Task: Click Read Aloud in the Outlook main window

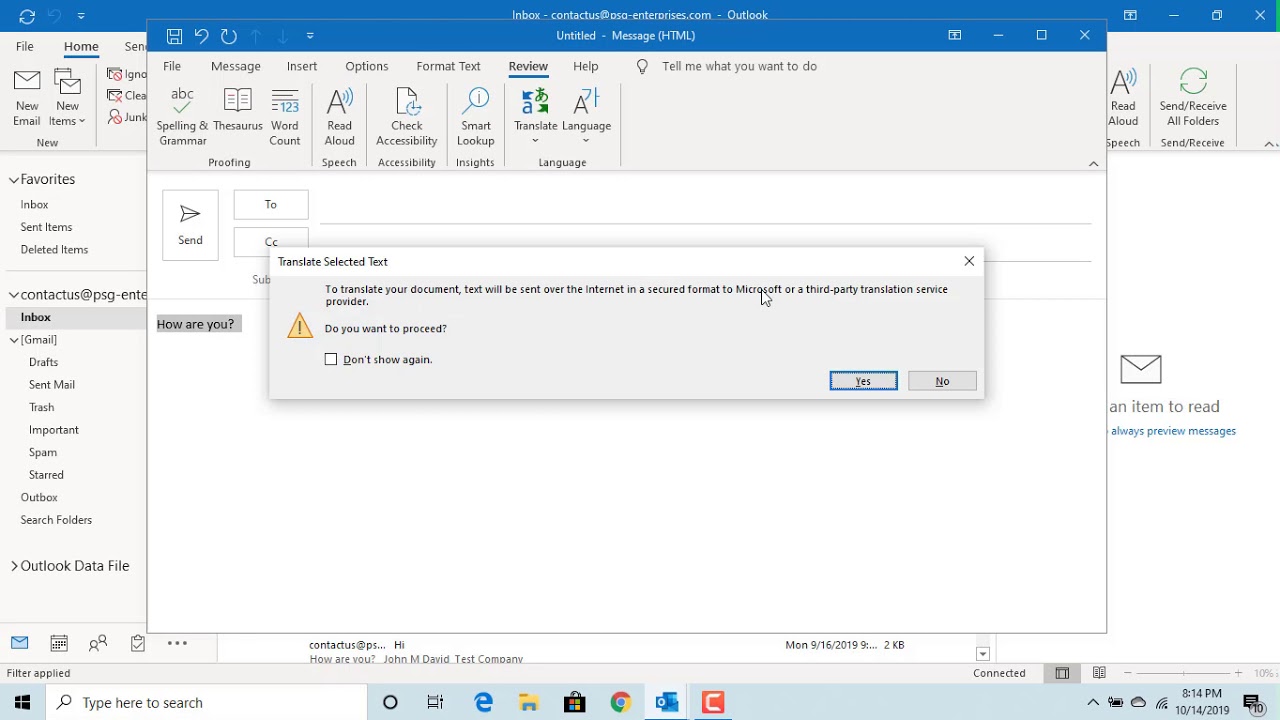Action: [1123, 98]
